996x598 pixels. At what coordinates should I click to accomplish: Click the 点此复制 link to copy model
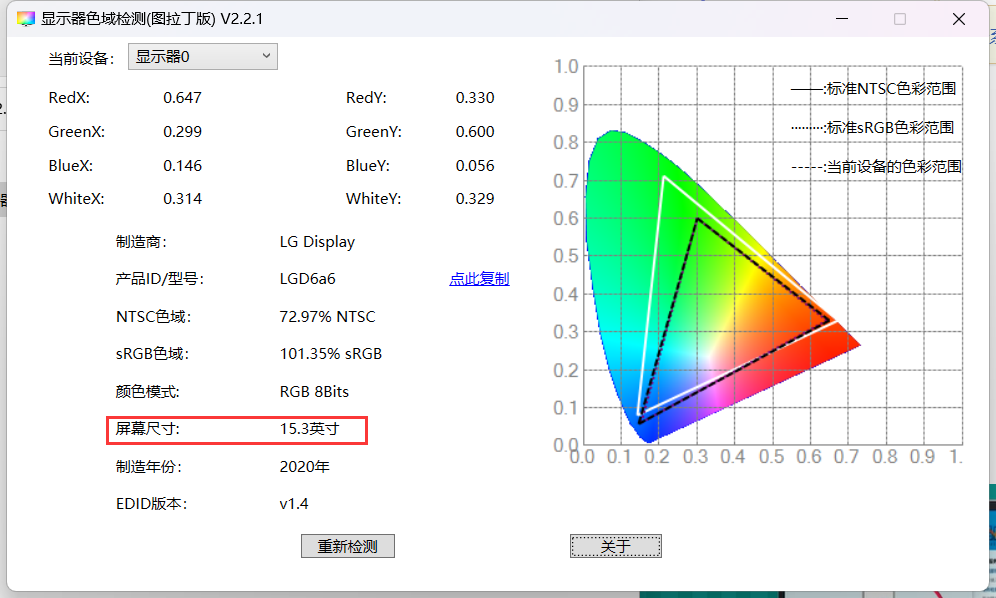click(x=479, y=279)
